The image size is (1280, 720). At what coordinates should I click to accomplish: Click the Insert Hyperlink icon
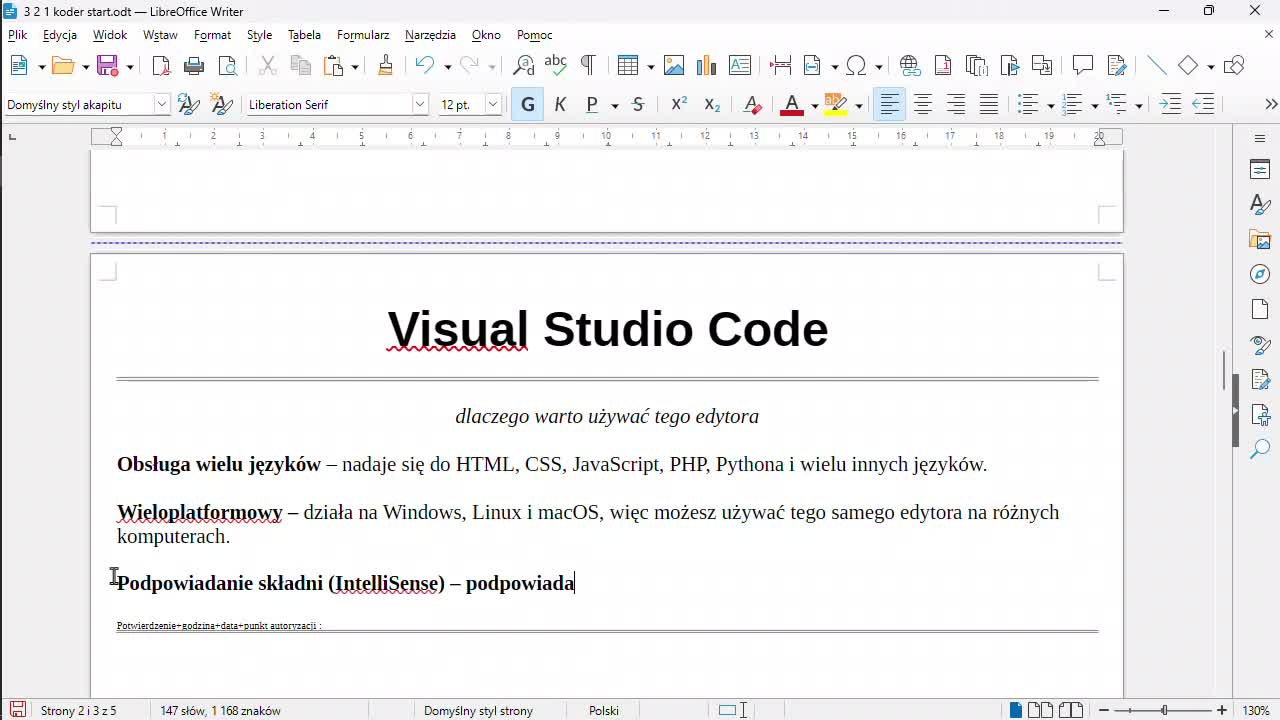[x=909, y=66]
